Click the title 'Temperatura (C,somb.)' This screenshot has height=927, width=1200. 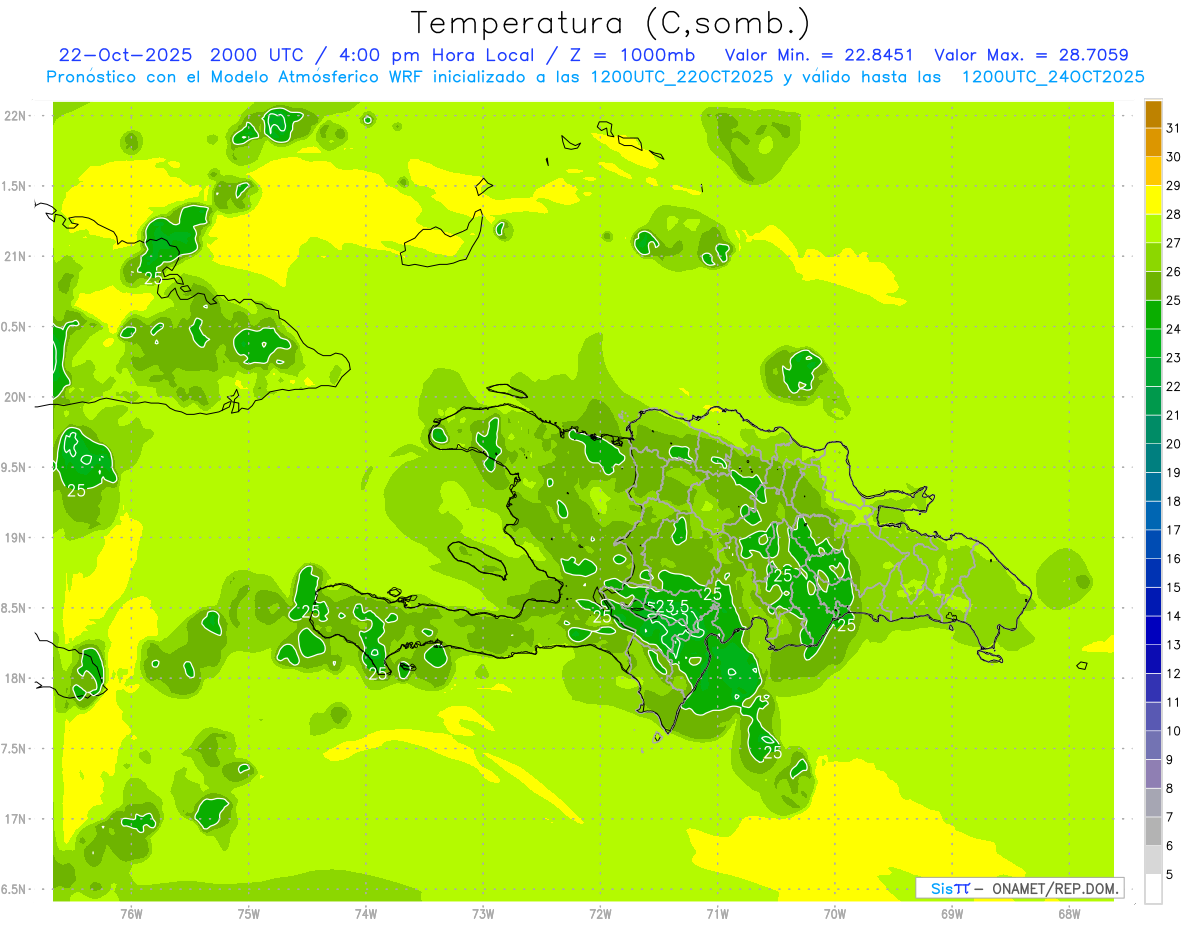[611, 22]
